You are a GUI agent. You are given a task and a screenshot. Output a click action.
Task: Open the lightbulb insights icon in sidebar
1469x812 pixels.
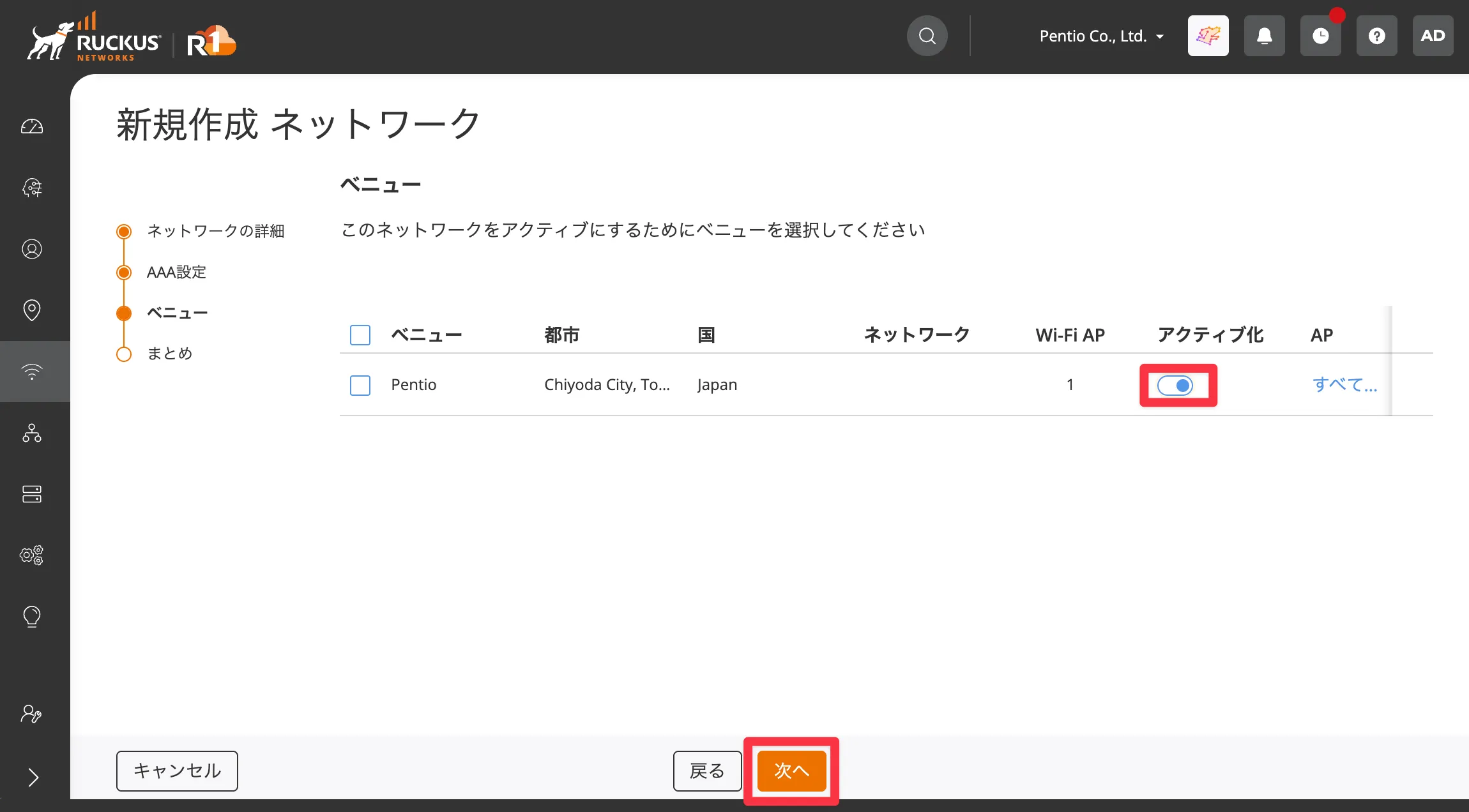click(32, 617)
